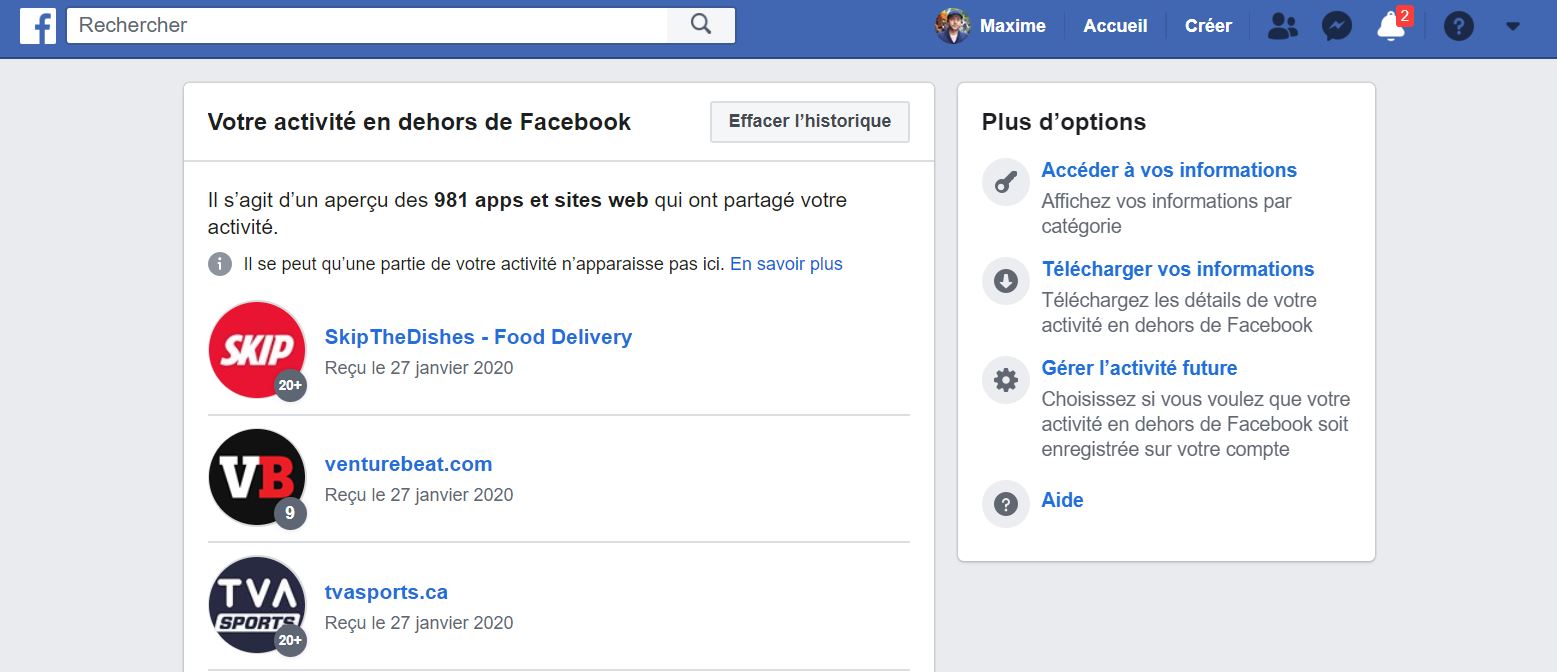
Task: Click the Télécharger vos informations link
Action: coord(1177,269)
